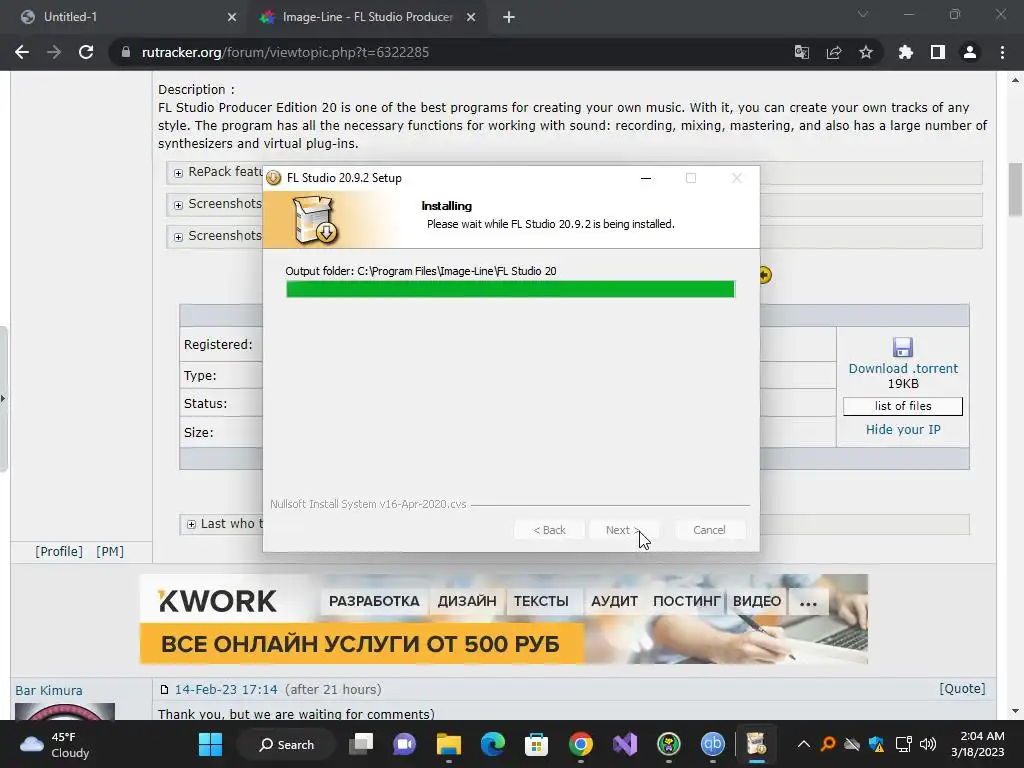Viewport: 1024px width, 768px height.
Task: Open Visual Studio from the taskbar
Action: 624,744
